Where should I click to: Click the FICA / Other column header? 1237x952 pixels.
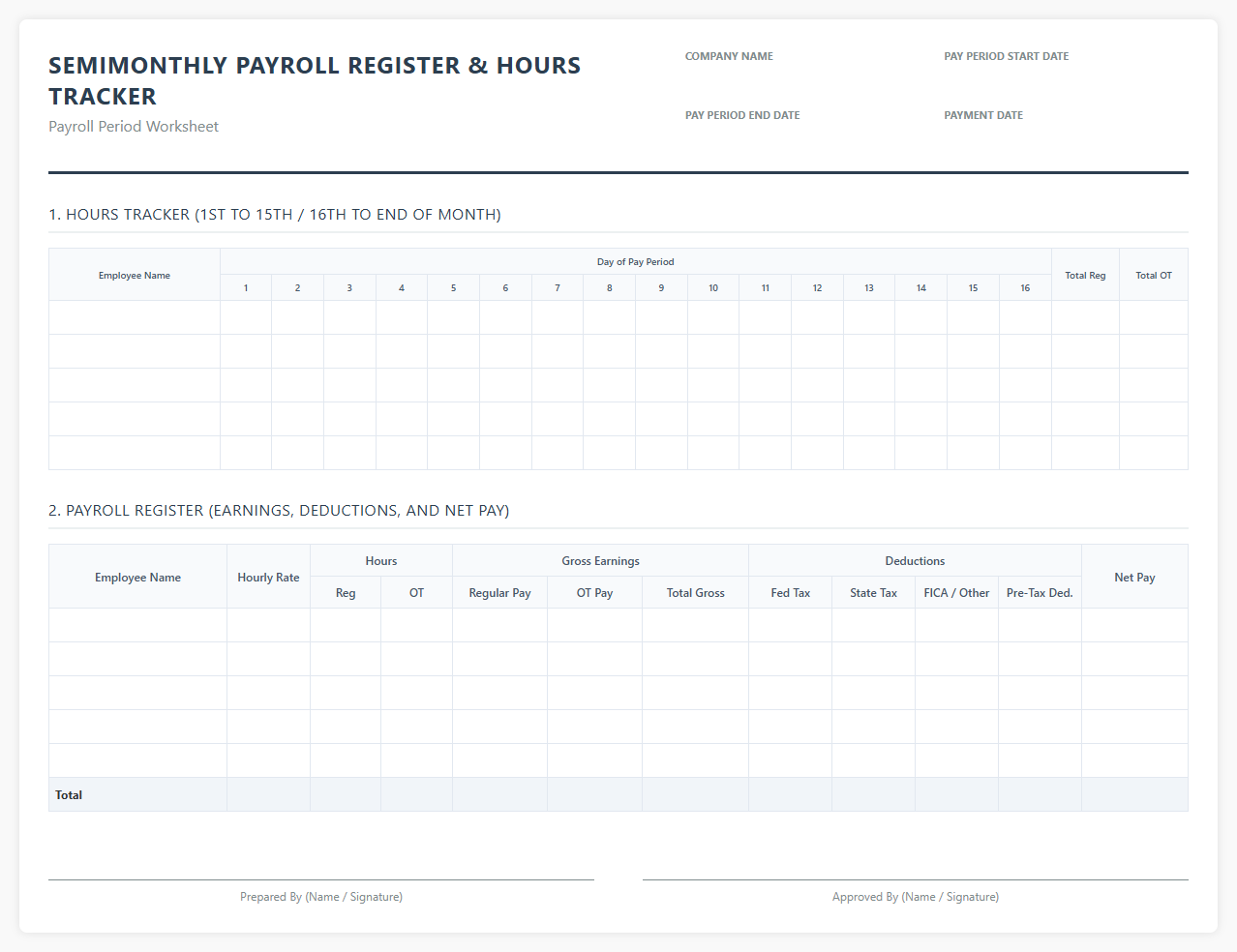coord(956,593)
